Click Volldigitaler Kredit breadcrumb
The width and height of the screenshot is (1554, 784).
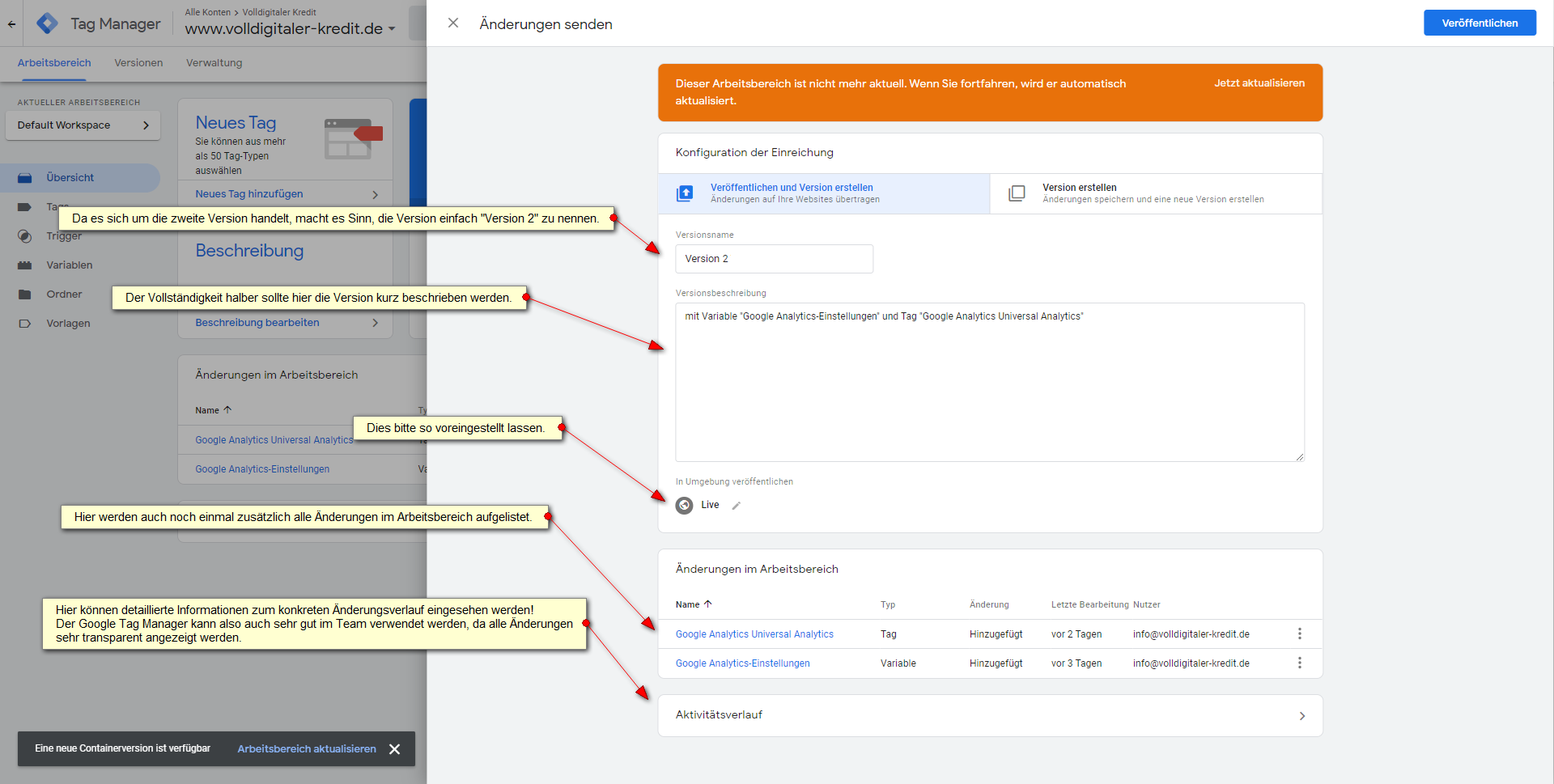[279, 12]
